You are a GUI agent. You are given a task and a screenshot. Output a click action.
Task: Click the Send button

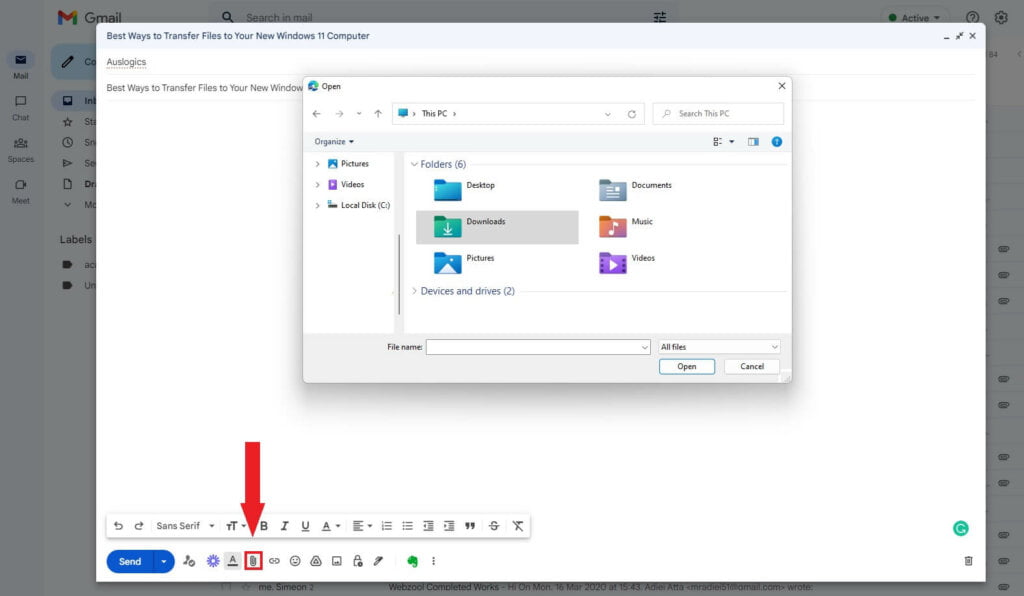click(130, 561)
